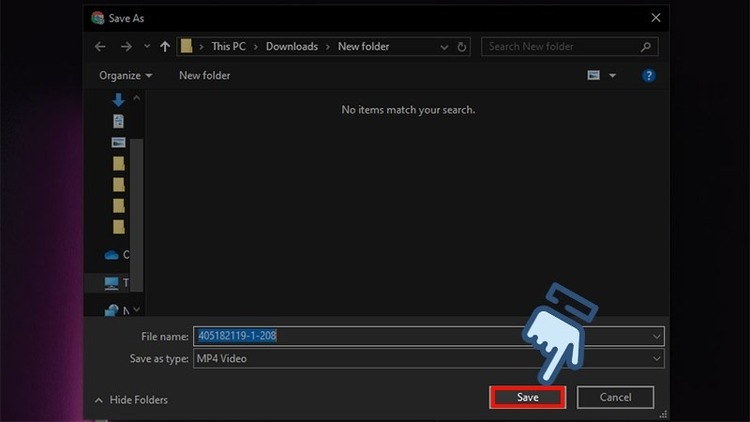Image resolution: width=750 pixels, height=422 pixels.
Task: Collapse the pane with Hide Folders
Action: [131, 400]
